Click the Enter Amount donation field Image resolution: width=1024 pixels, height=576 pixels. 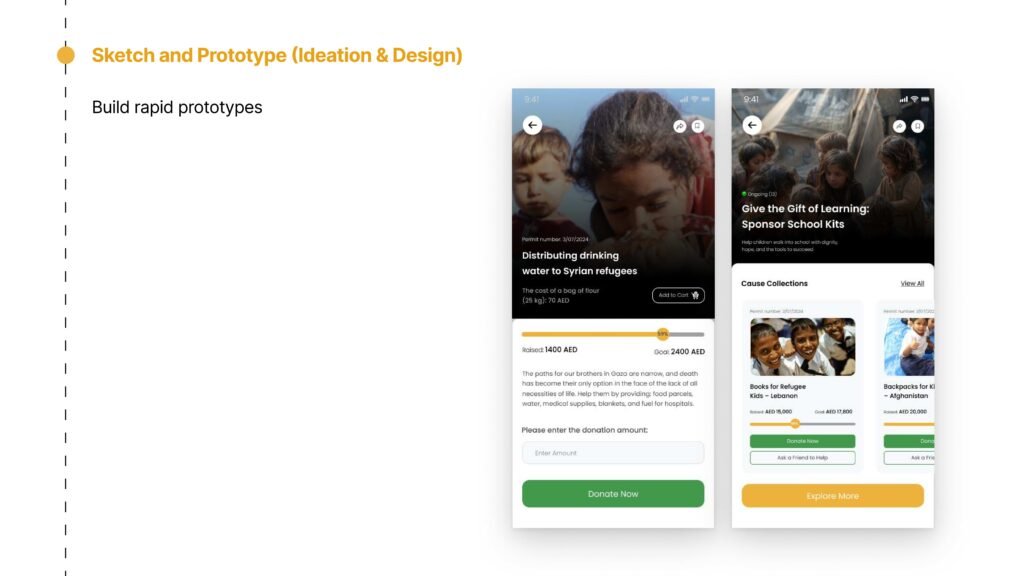613,453
